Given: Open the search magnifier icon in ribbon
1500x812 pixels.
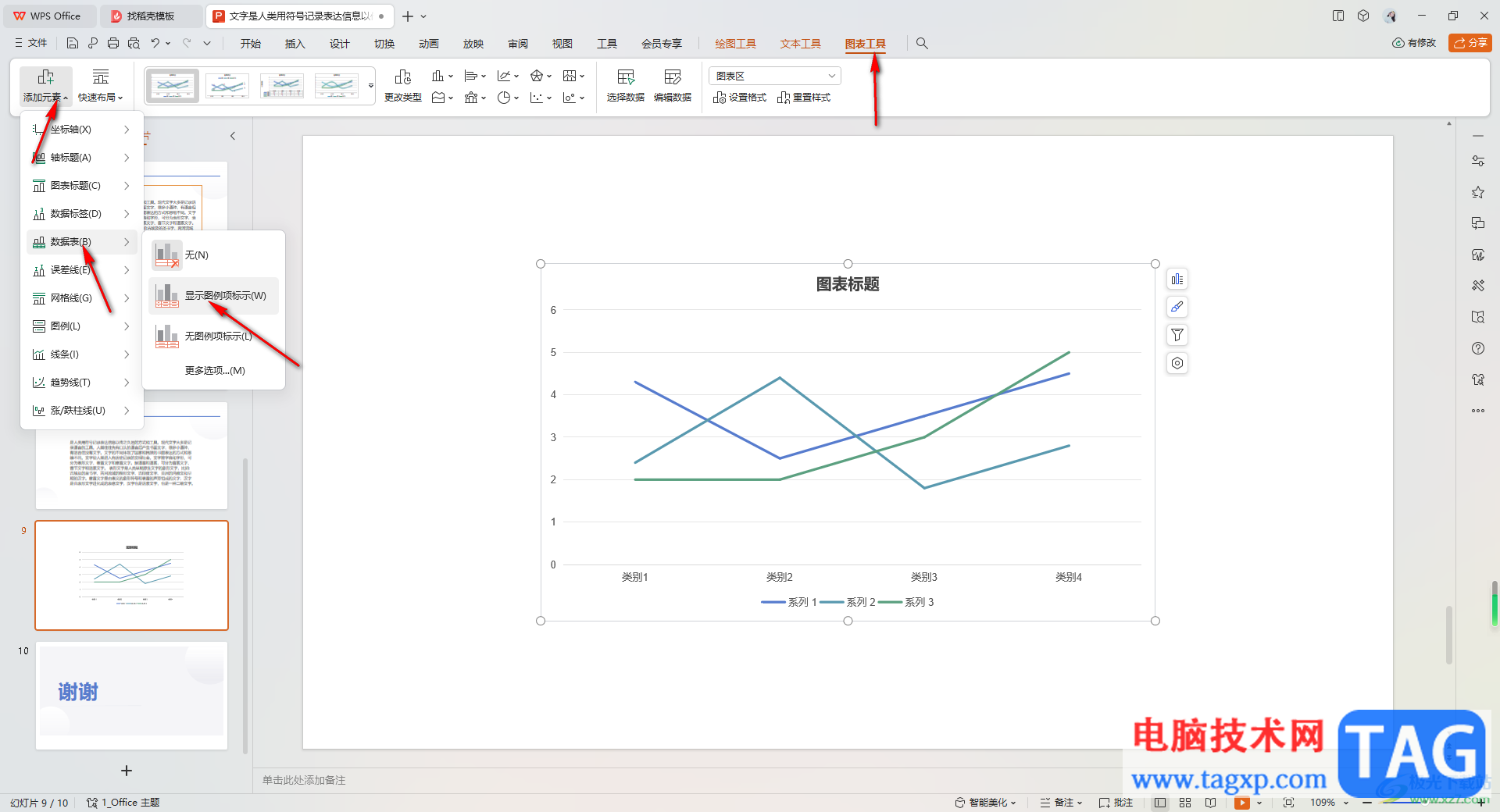Looking at the screenshot, I should click(x=922, y=44).
